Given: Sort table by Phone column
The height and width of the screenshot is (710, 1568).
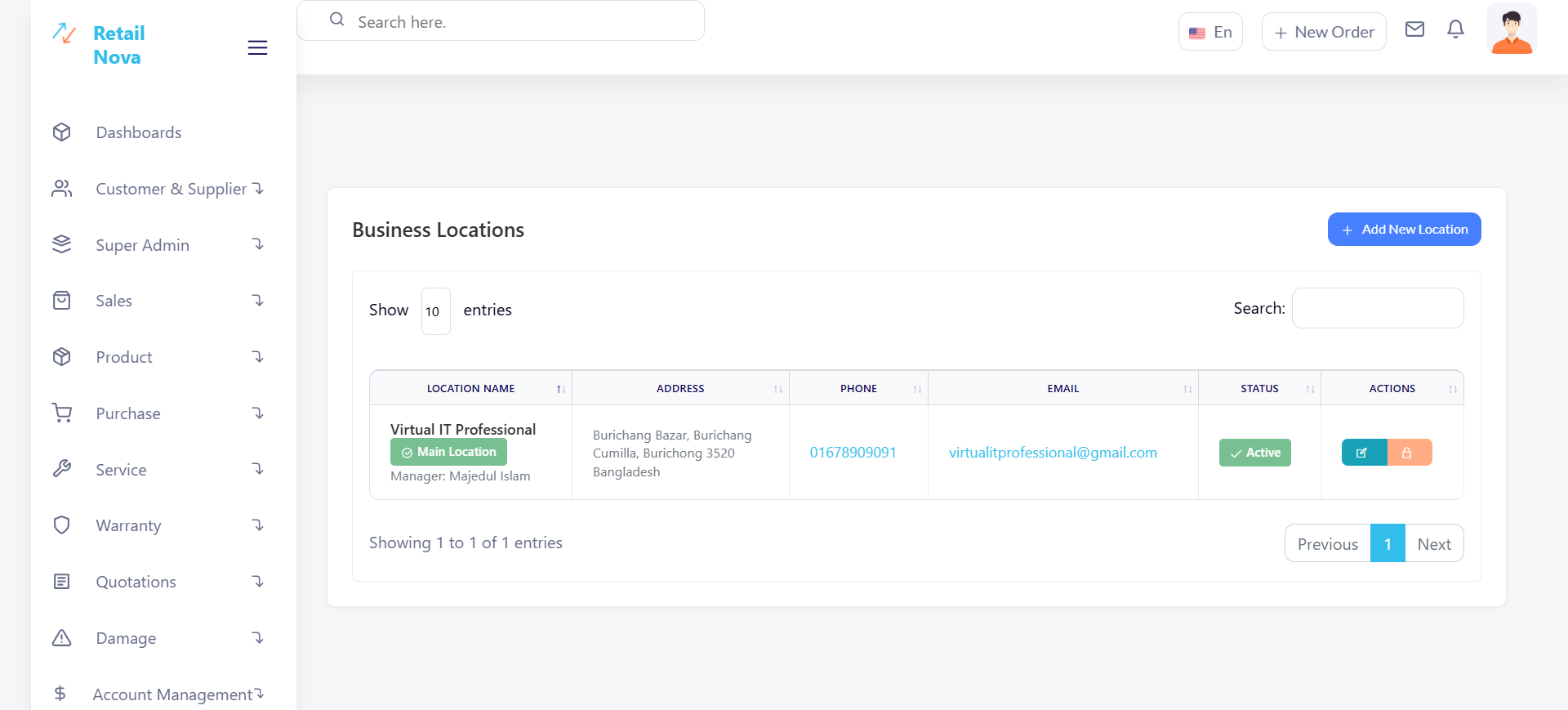Looking at the screenshot, I should 858,389.
